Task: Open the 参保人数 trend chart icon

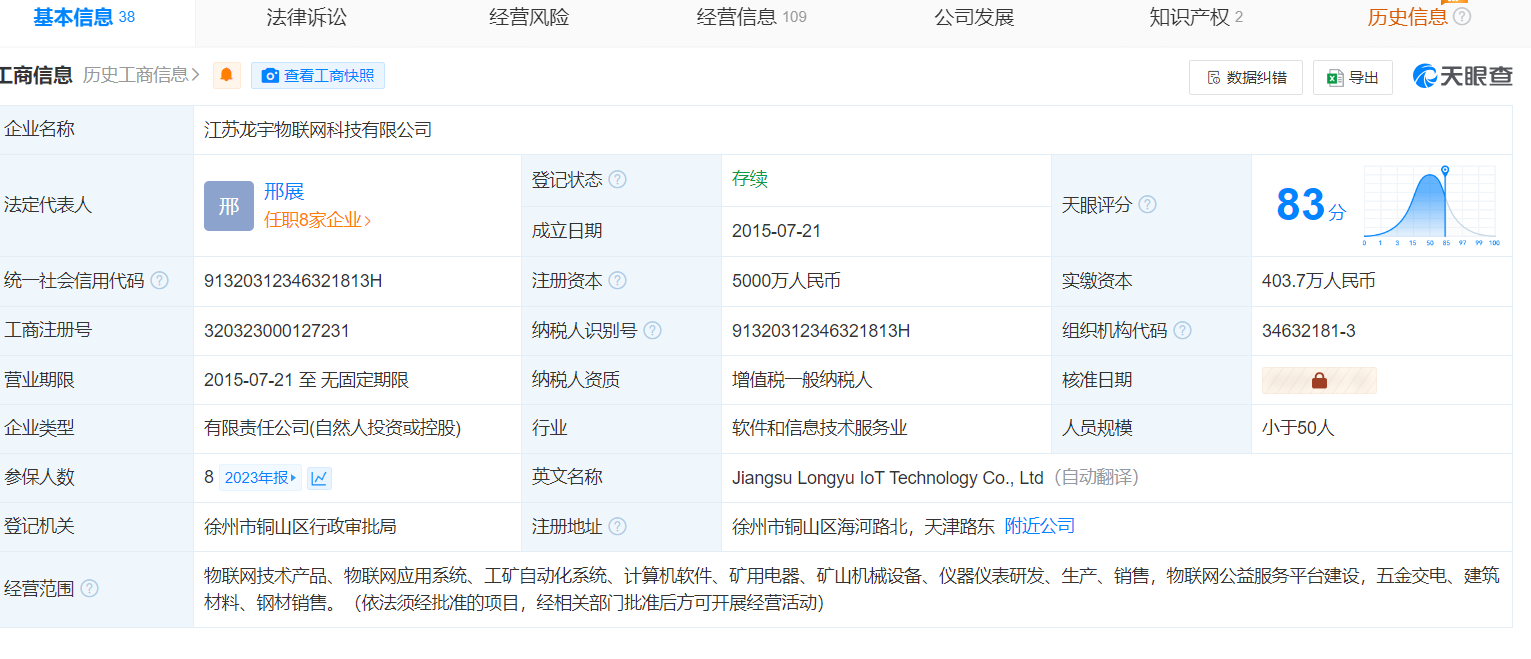Action: [x=319, y=478]
